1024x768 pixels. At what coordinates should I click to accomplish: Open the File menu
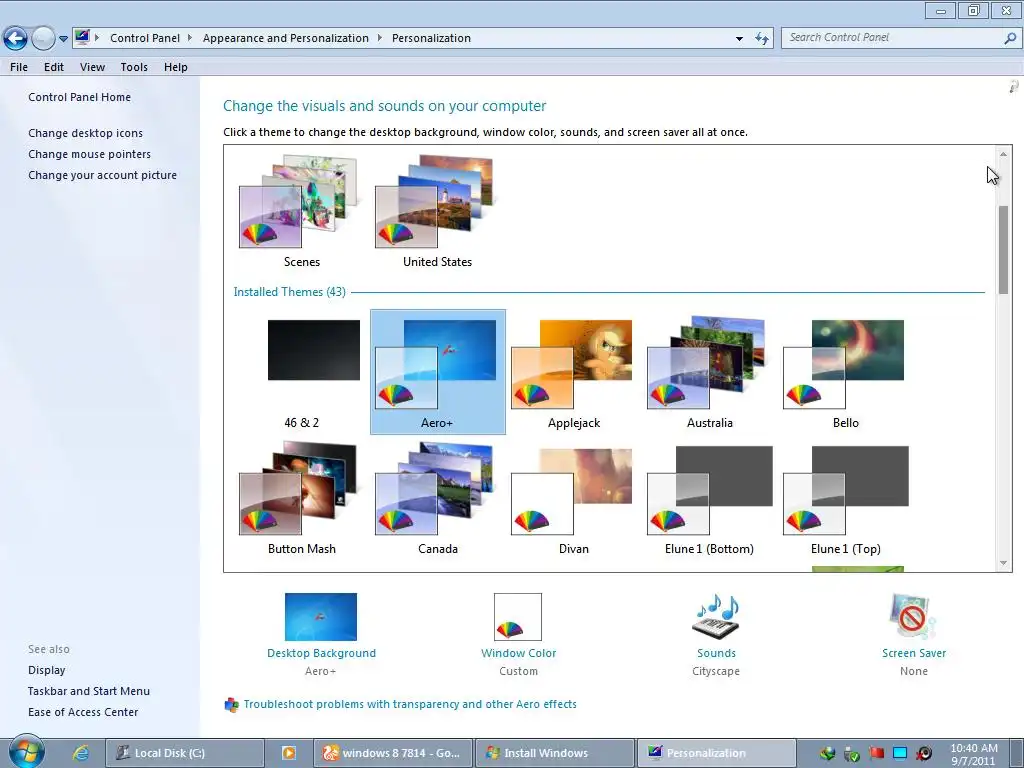pos(19,67)
